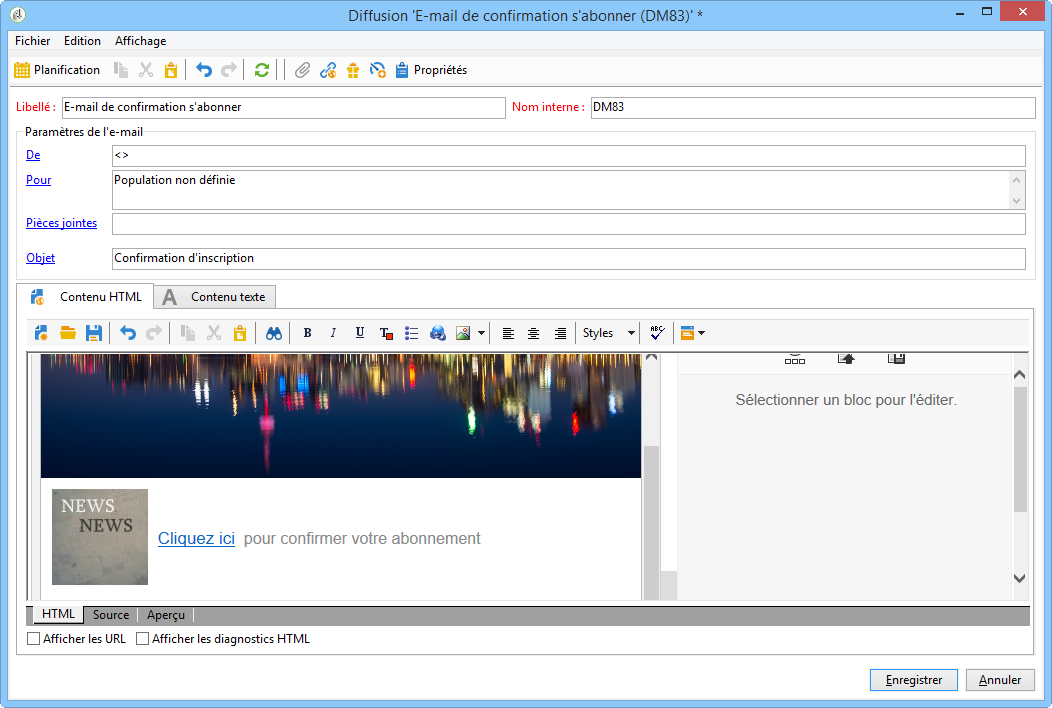Image resolution: width=1052 pixels, height=708 pixels.
Task: Click the orange personalization block icon
Action: point(687,333)
